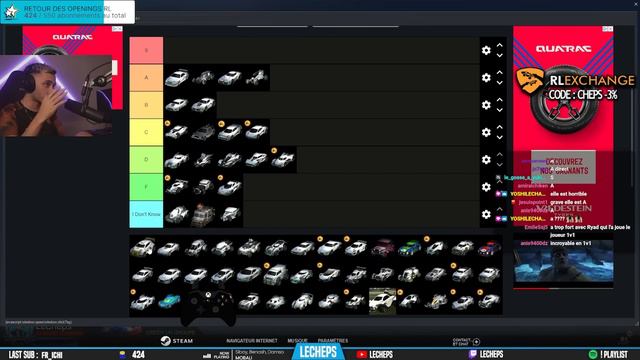Move tier B row up with arrow
Viewport: 640px width, 360px height.
500,100
